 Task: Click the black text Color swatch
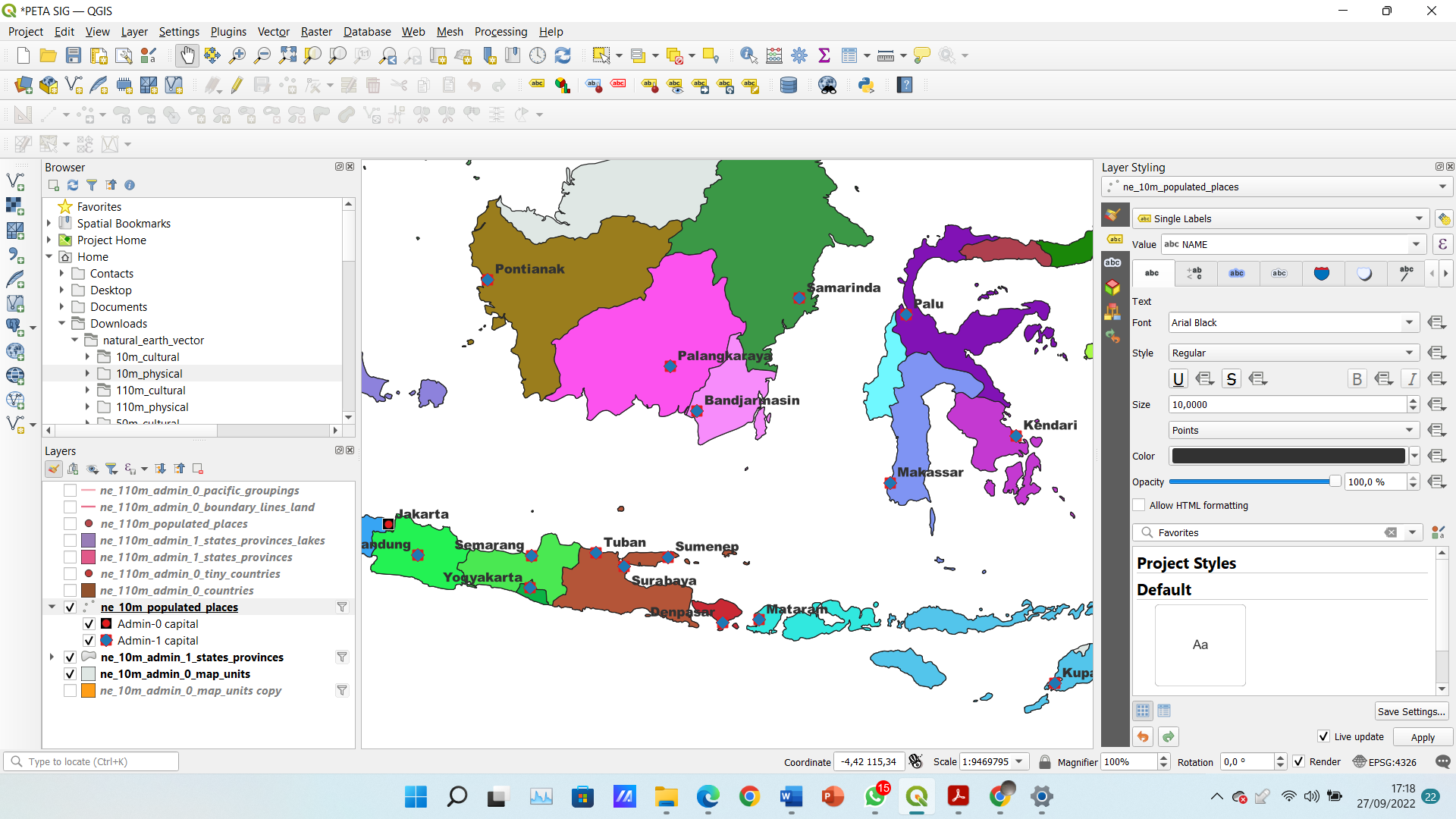1288,456
